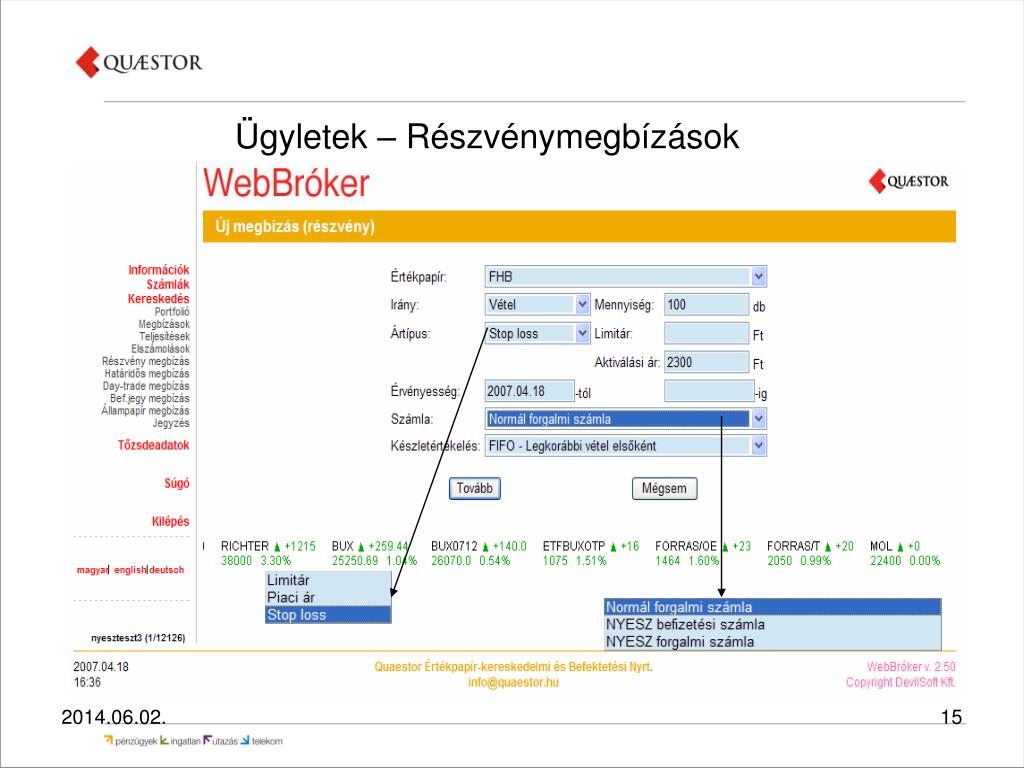
Task: Open the Ártípus dropdown in the form
Action: pyautogui.click(x=537, y=333)
